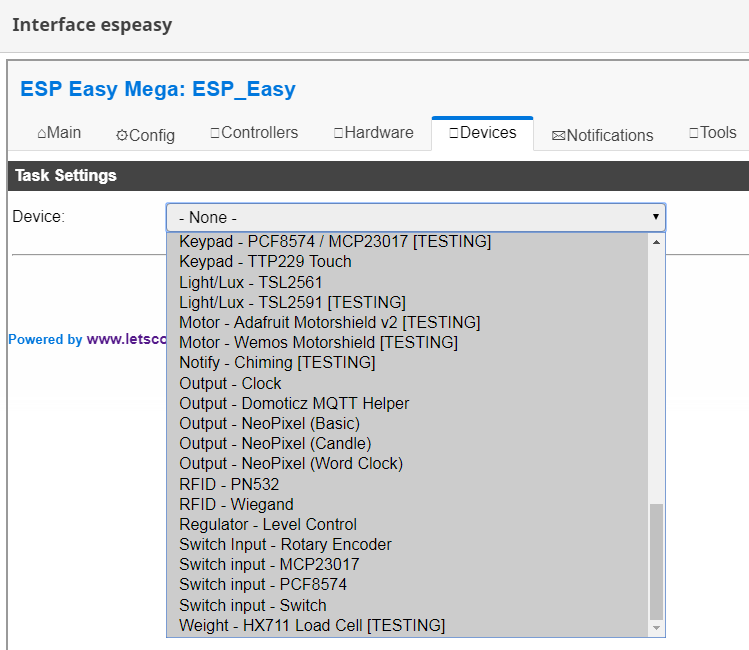Choose Output - Clock option
749x650 pixels.
tap(408, 383)
